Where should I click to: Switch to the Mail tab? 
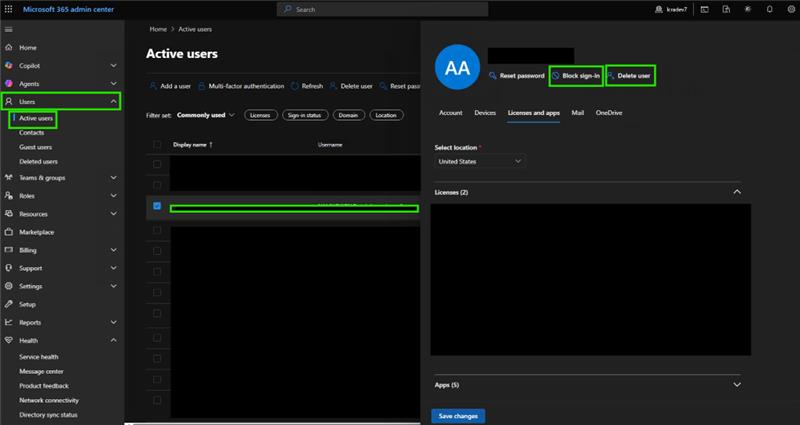[x=578, y=113]
